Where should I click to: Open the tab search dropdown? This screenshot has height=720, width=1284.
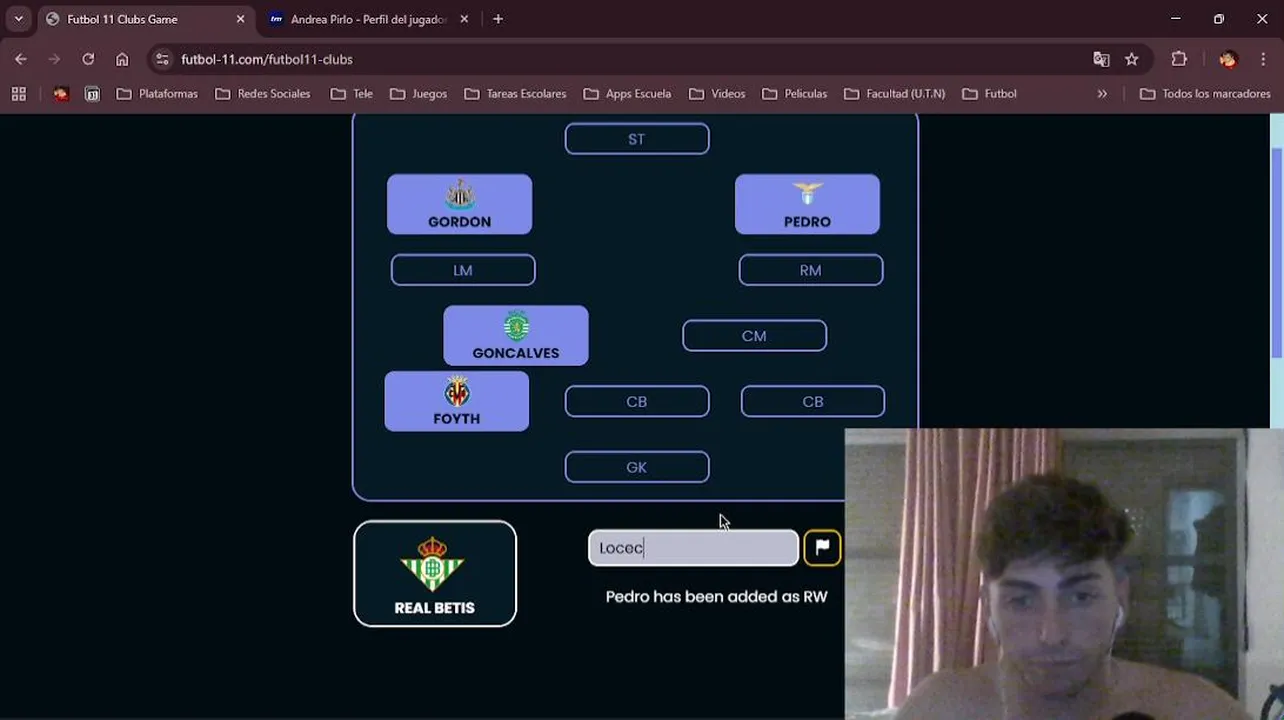pyautogui.click(x=18, y=19)
